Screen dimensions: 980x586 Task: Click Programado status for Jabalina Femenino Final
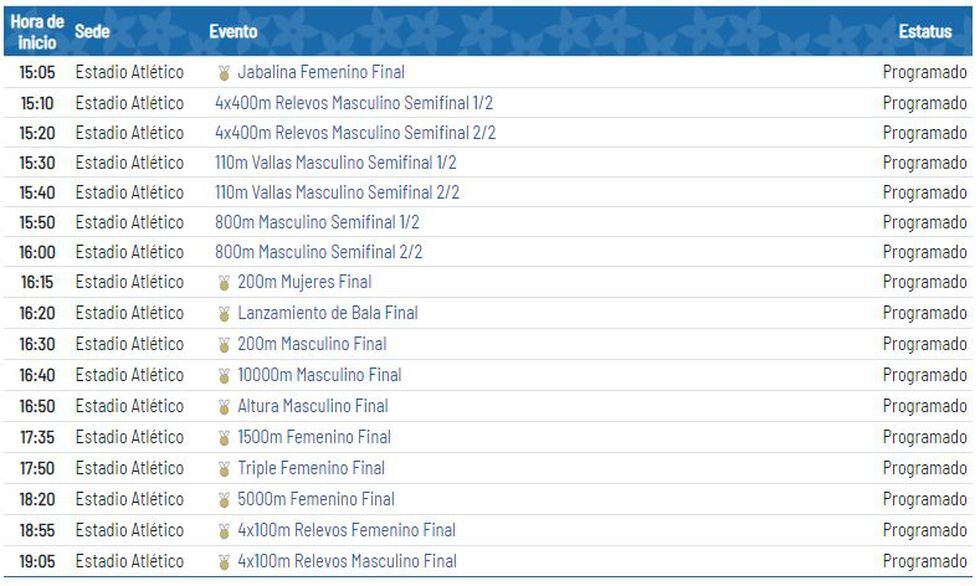[x=925, y=73]
